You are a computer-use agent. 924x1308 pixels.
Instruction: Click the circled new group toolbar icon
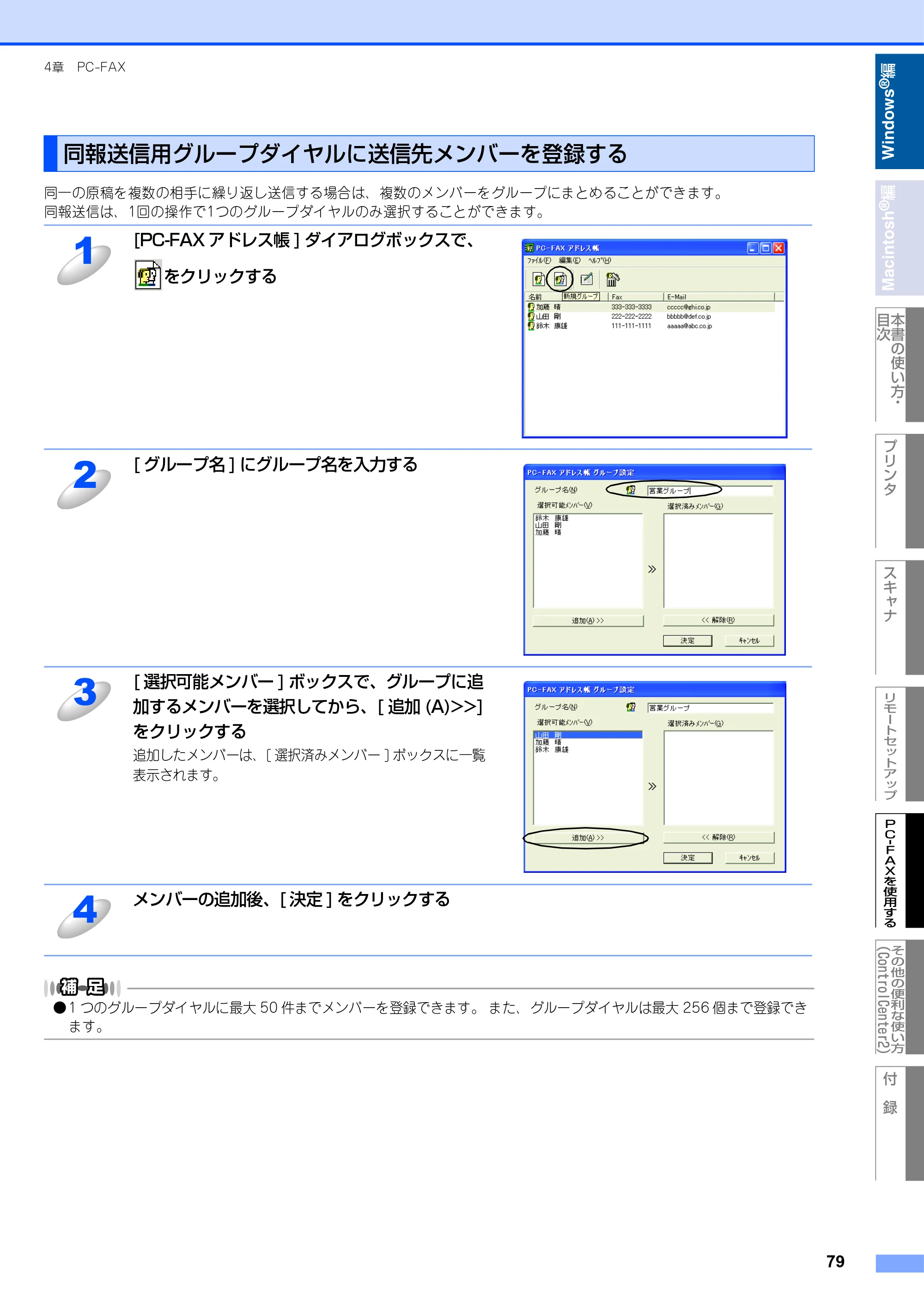coord(560,279)
